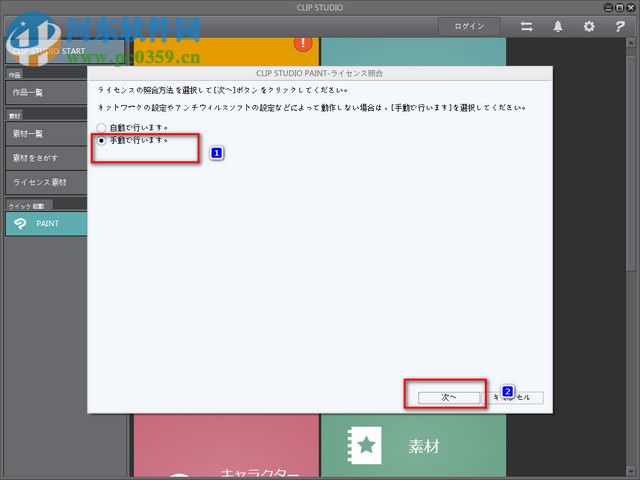The image size is (640, 480).
Task: Click the キャンセル button in dialog
Action: [x=513, y=397]
